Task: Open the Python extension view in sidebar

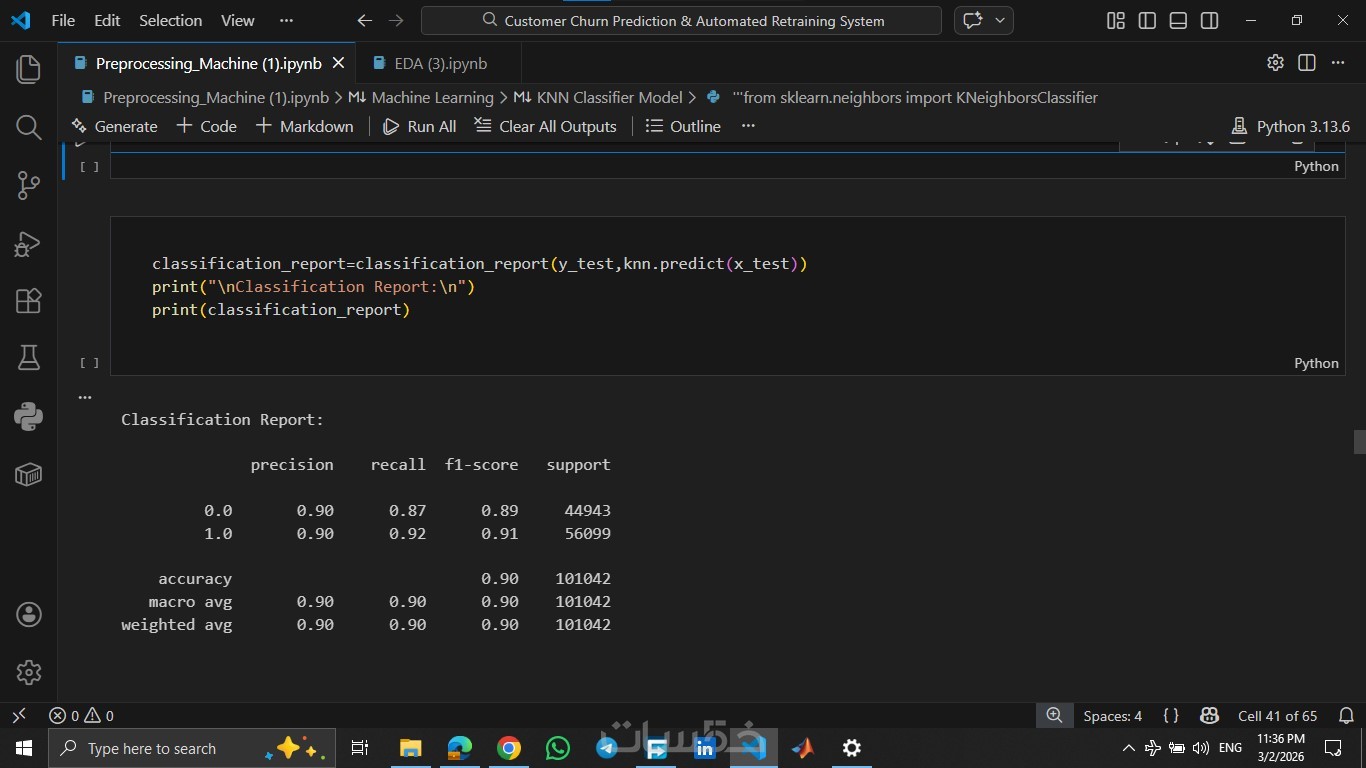Action: click(x=28, y=416)
